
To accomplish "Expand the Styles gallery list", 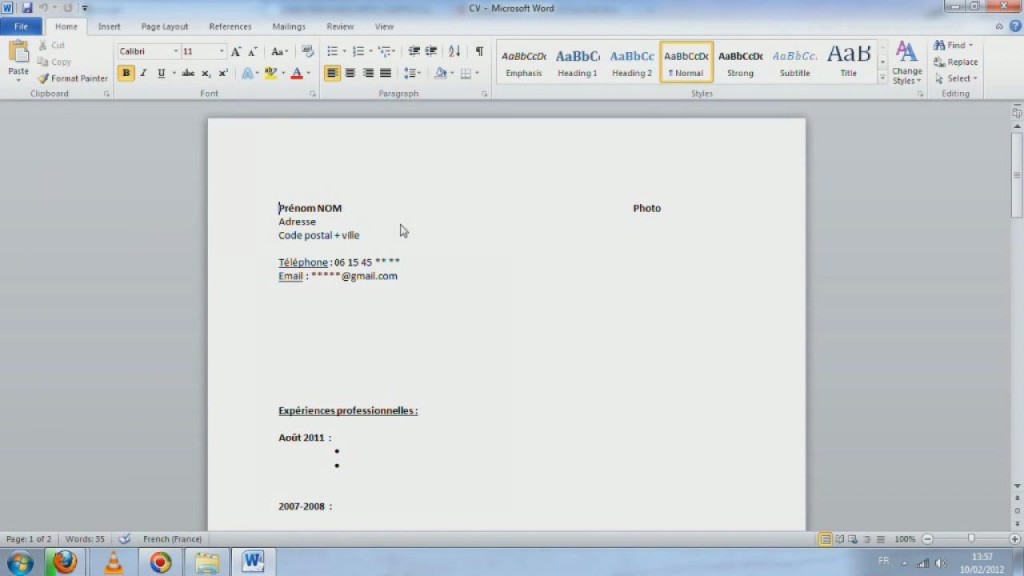I will [882, 78].
